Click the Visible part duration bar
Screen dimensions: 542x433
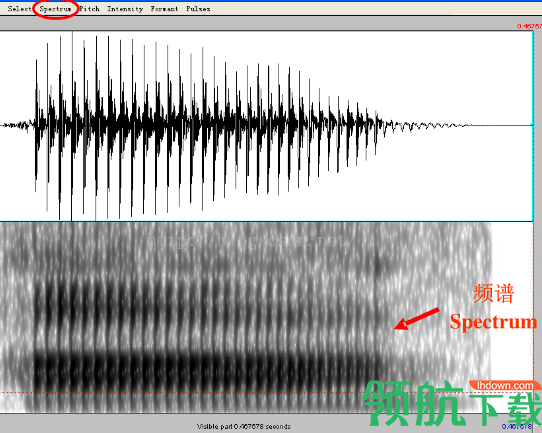[244, 426]
